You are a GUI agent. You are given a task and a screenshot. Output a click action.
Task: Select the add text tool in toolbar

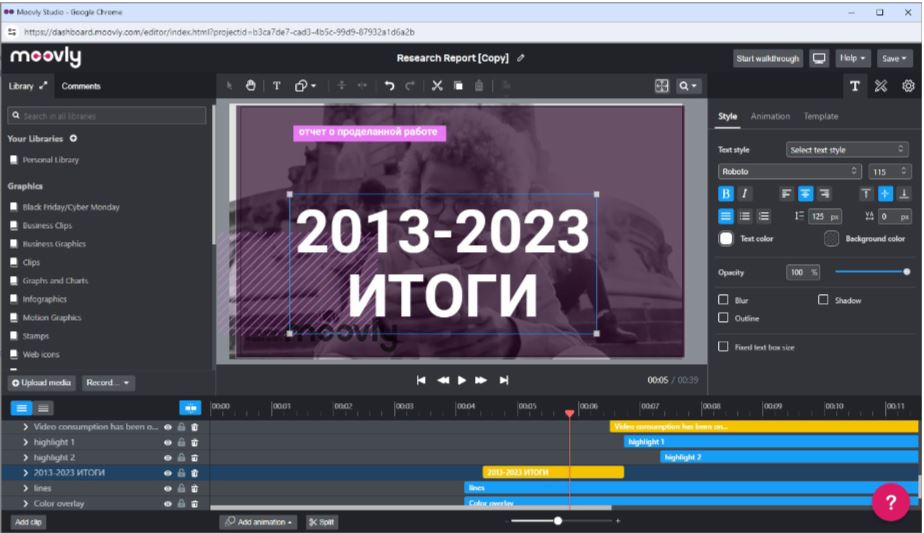coord(276,85)
